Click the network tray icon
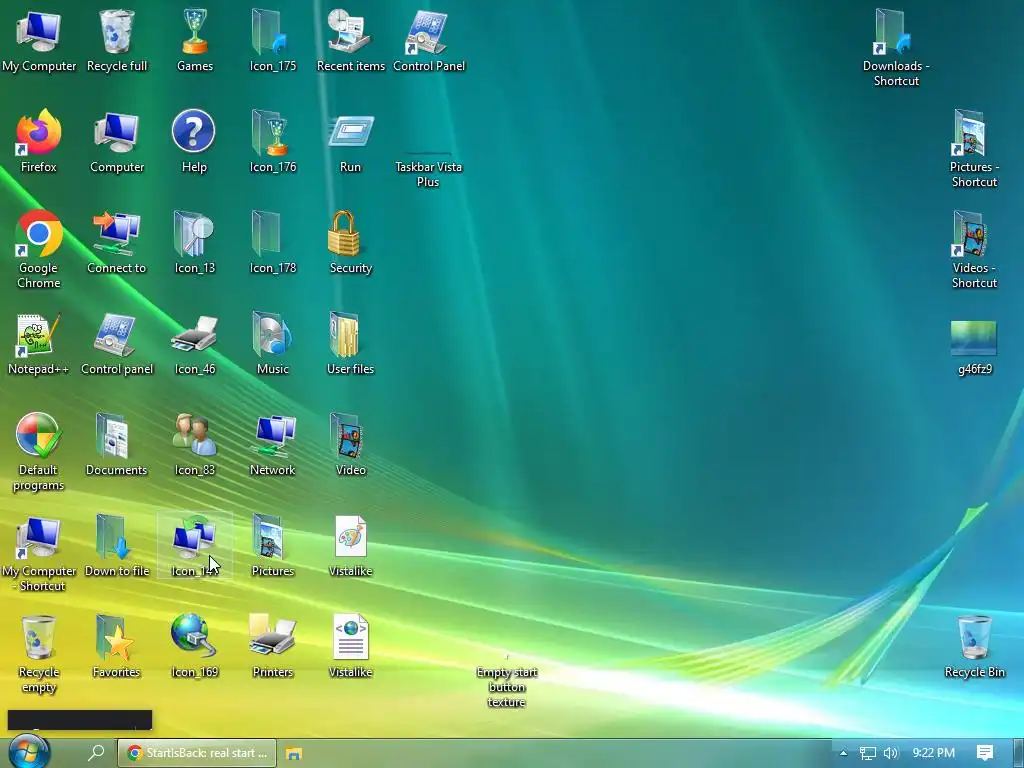The image size is (1024, 768). pyautogui.click(x=867, y=754)
